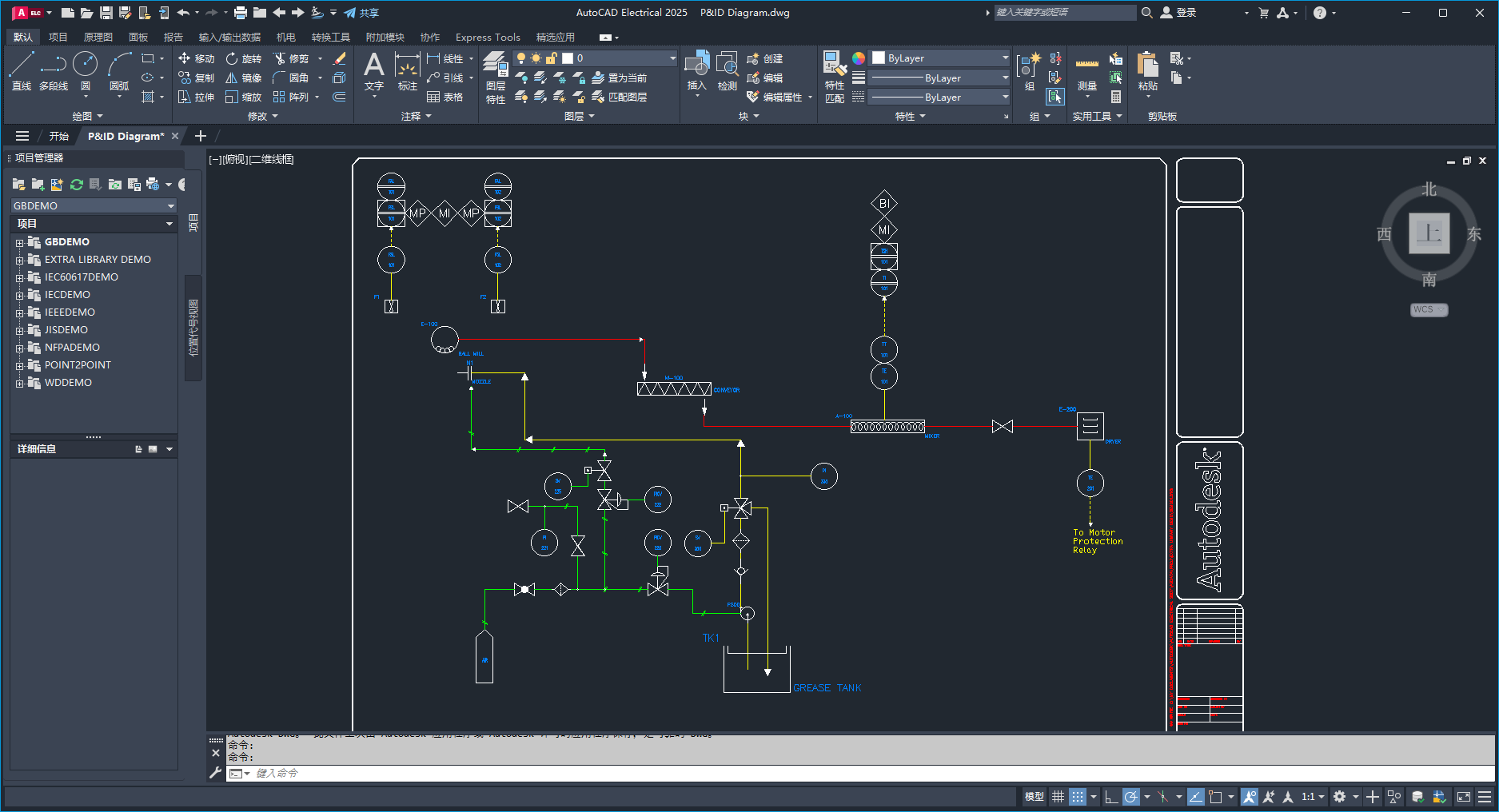Toggle polar tracking in status bar
Viewport: 1499px width, 812px height.
point(1130,797)
